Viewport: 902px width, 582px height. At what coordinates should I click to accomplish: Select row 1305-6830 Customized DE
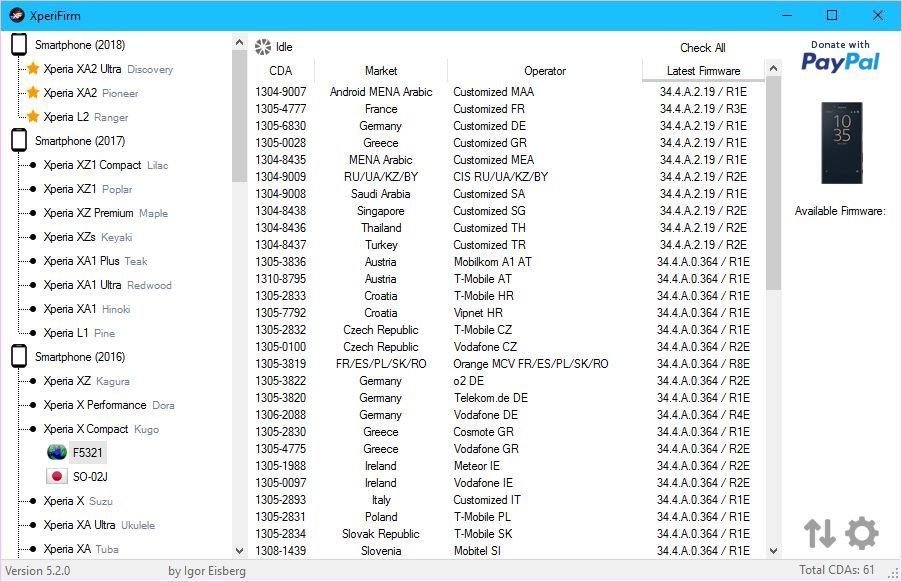[x=507, y=125]
